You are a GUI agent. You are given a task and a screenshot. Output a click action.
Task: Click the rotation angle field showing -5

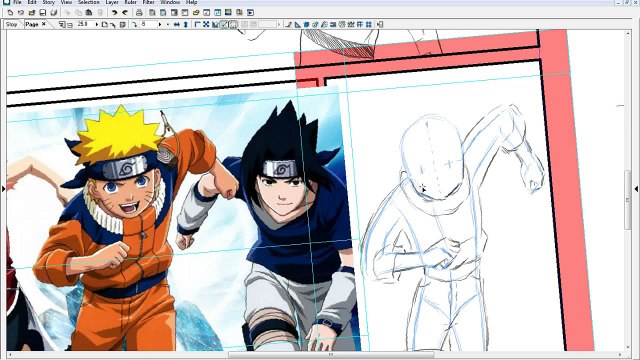(148, 24)
